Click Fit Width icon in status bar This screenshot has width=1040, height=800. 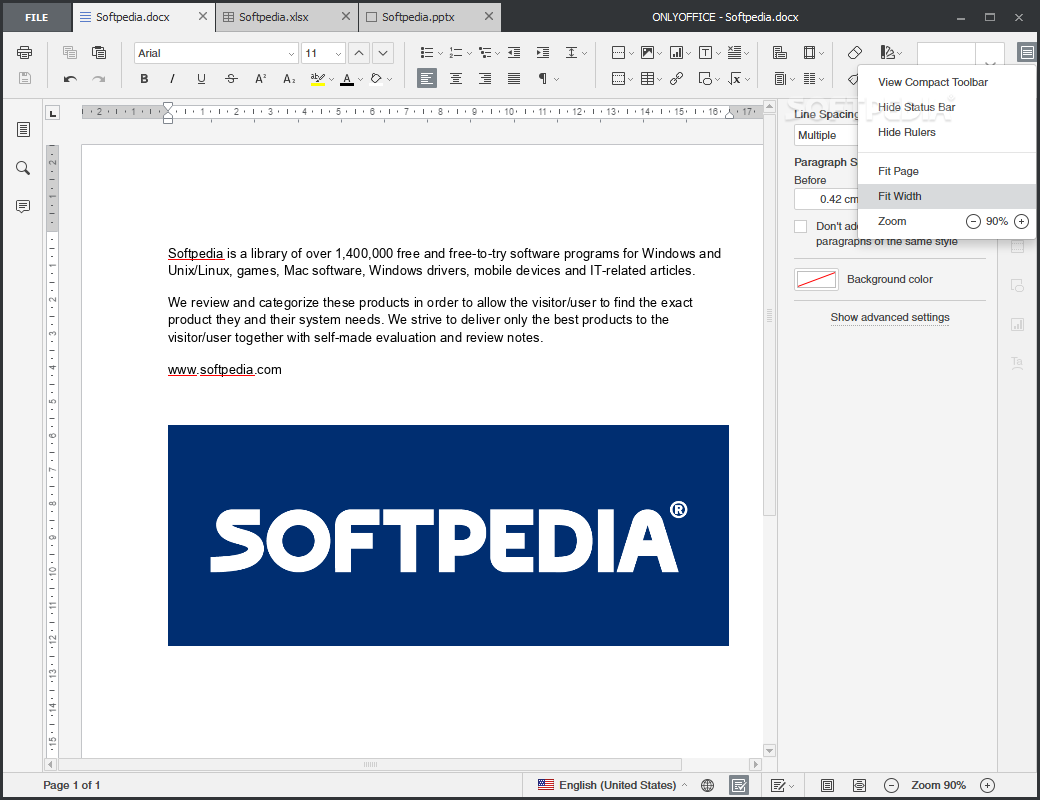click(x=859, y=785)
